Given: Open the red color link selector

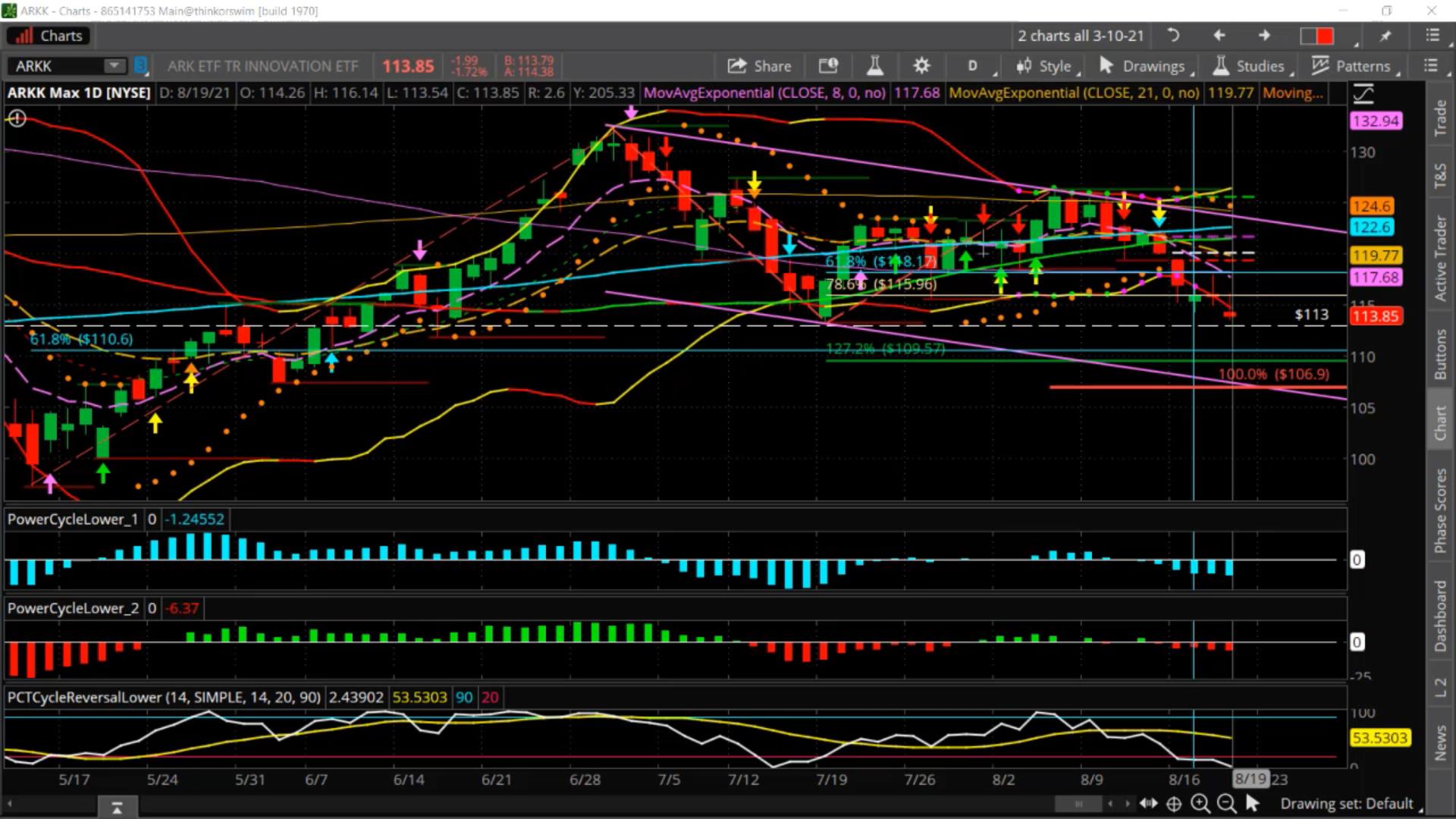Looking at the screenshot, I should click(x=1317, y=36).
